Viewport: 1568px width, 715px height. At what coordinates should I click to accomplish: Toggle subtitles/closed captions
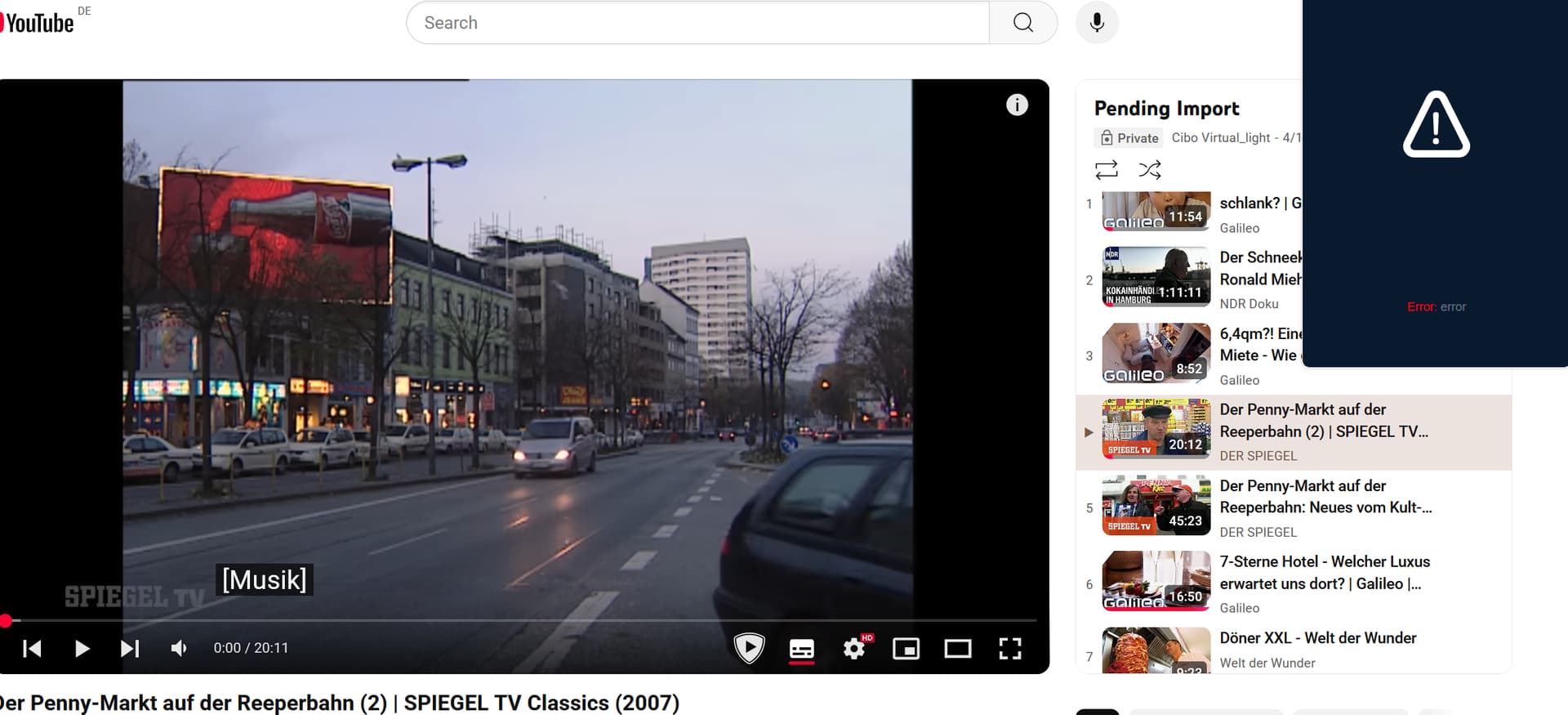801,649
